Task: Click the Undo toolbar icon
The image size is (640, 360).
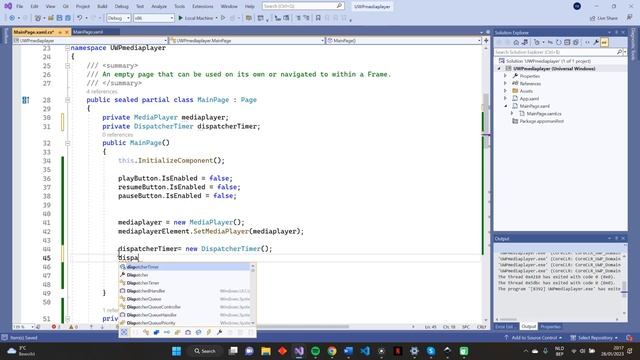Action: [x=80, y=18]
